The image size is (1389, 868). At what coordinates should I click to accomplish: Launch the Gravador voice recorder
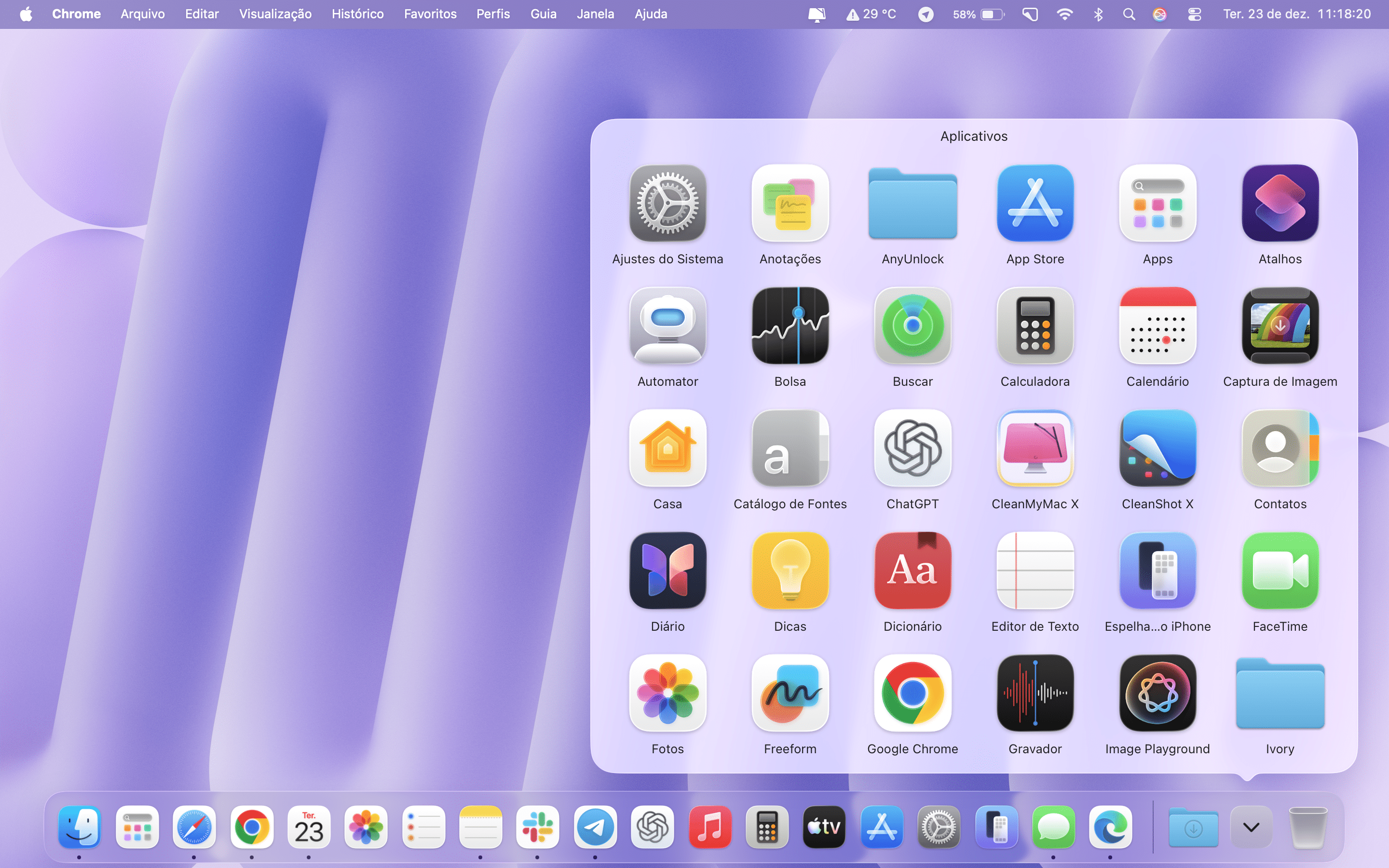tap(1035, 693)
